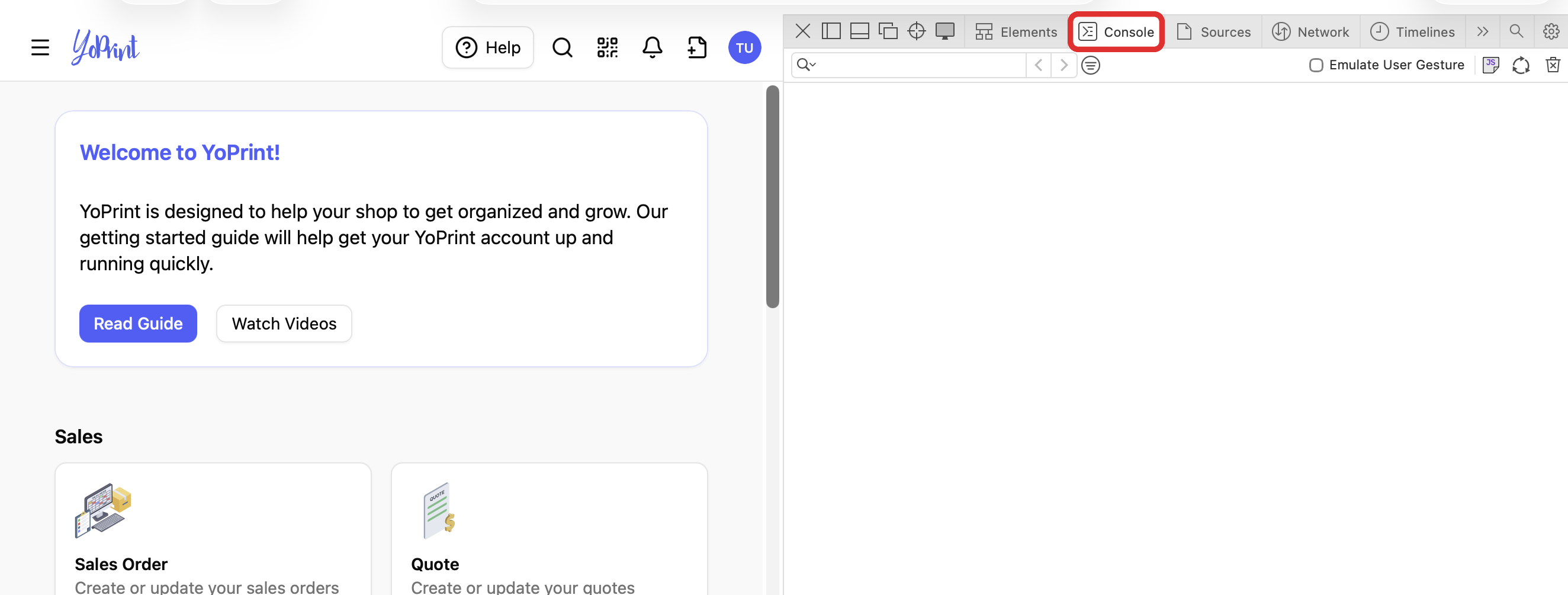This screenshot has width=1568, height=595.
Task: Open the search magnifier in YoPrint header
Action: 562,47
